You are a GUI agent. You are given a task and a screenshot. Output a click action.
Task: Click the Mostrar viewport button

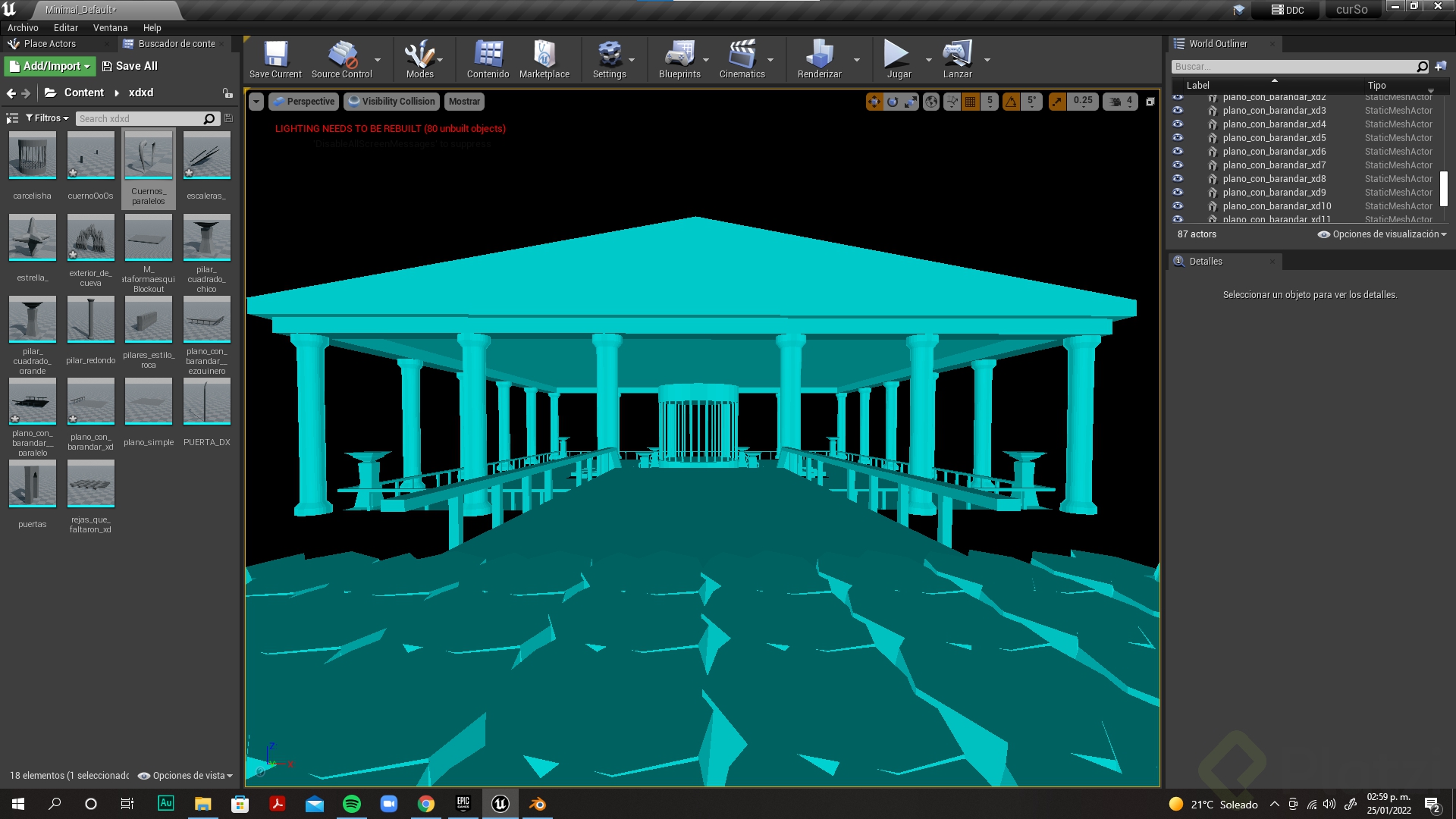464,102
